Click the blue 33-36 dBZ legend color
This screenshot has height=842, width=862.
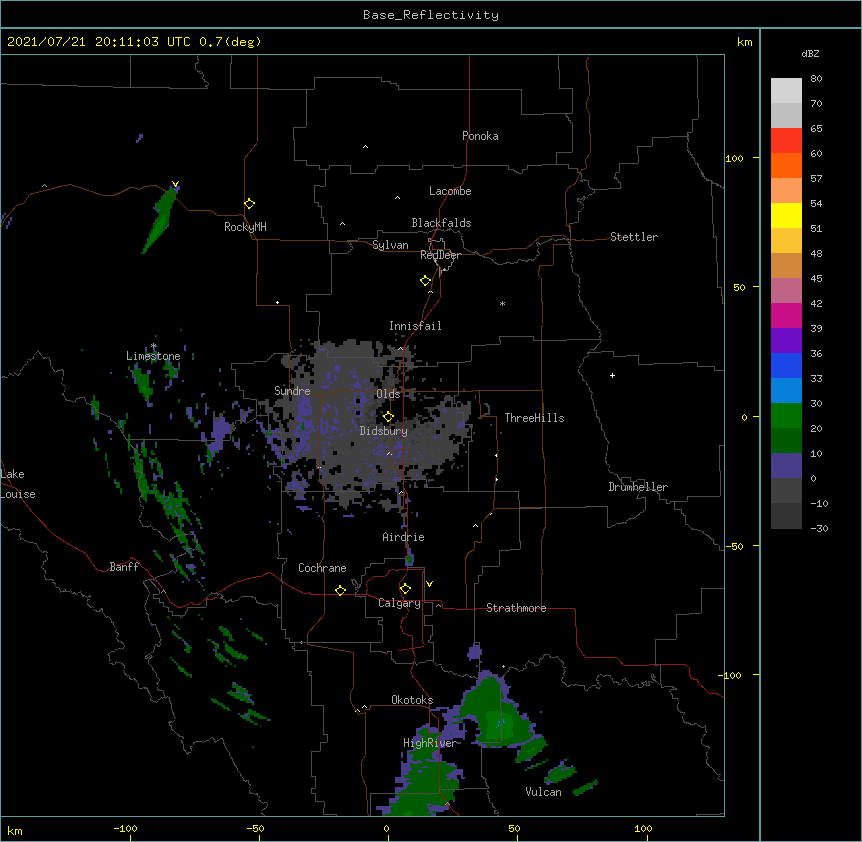[786, 365]
